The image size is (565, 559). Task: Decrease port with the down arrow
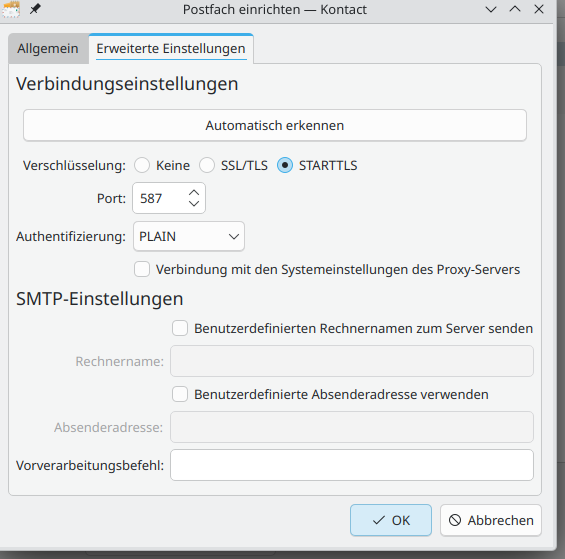pos(194,203)
